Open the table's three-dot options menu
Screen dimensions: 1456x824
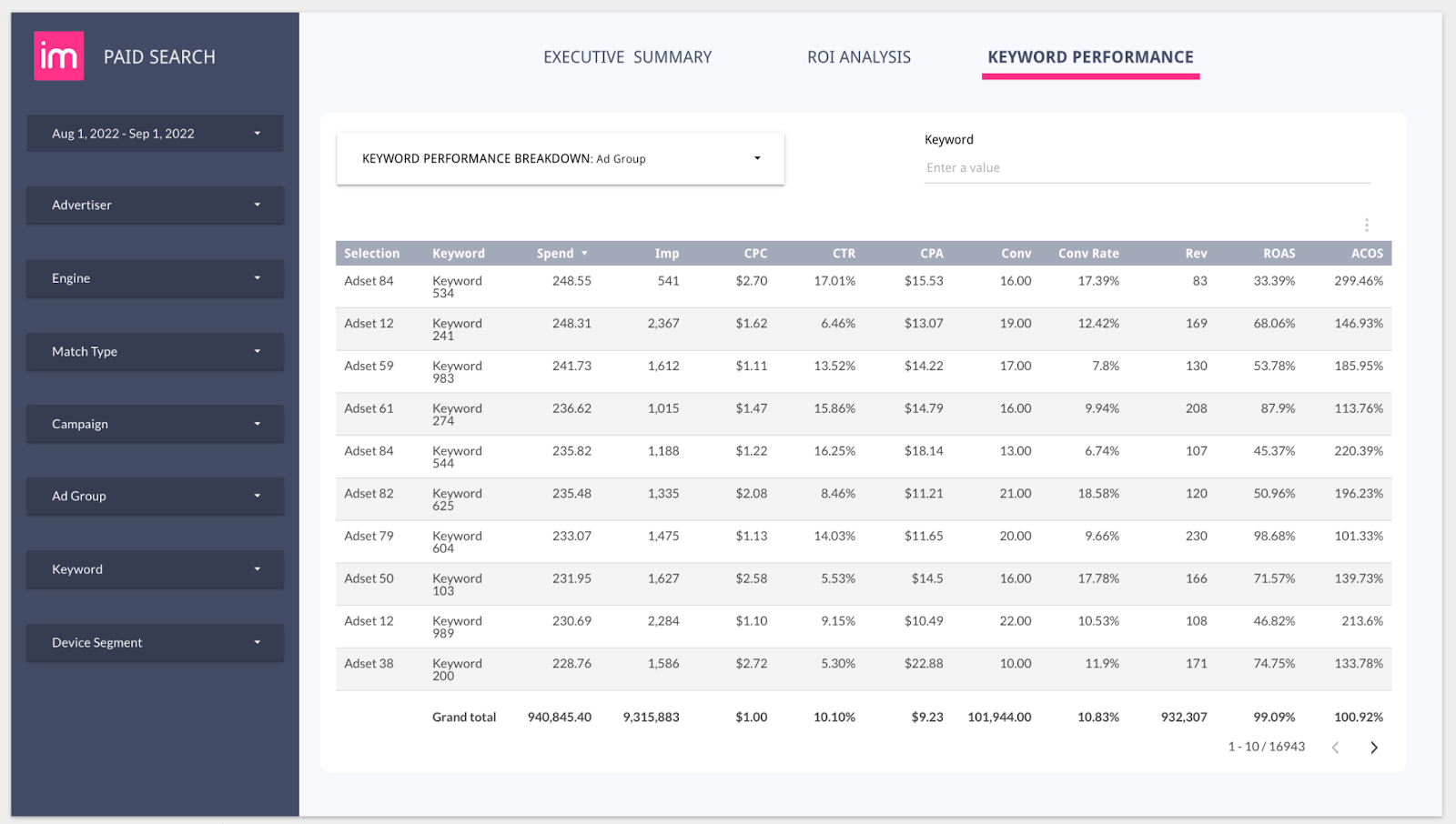(x=1366, y=224)
